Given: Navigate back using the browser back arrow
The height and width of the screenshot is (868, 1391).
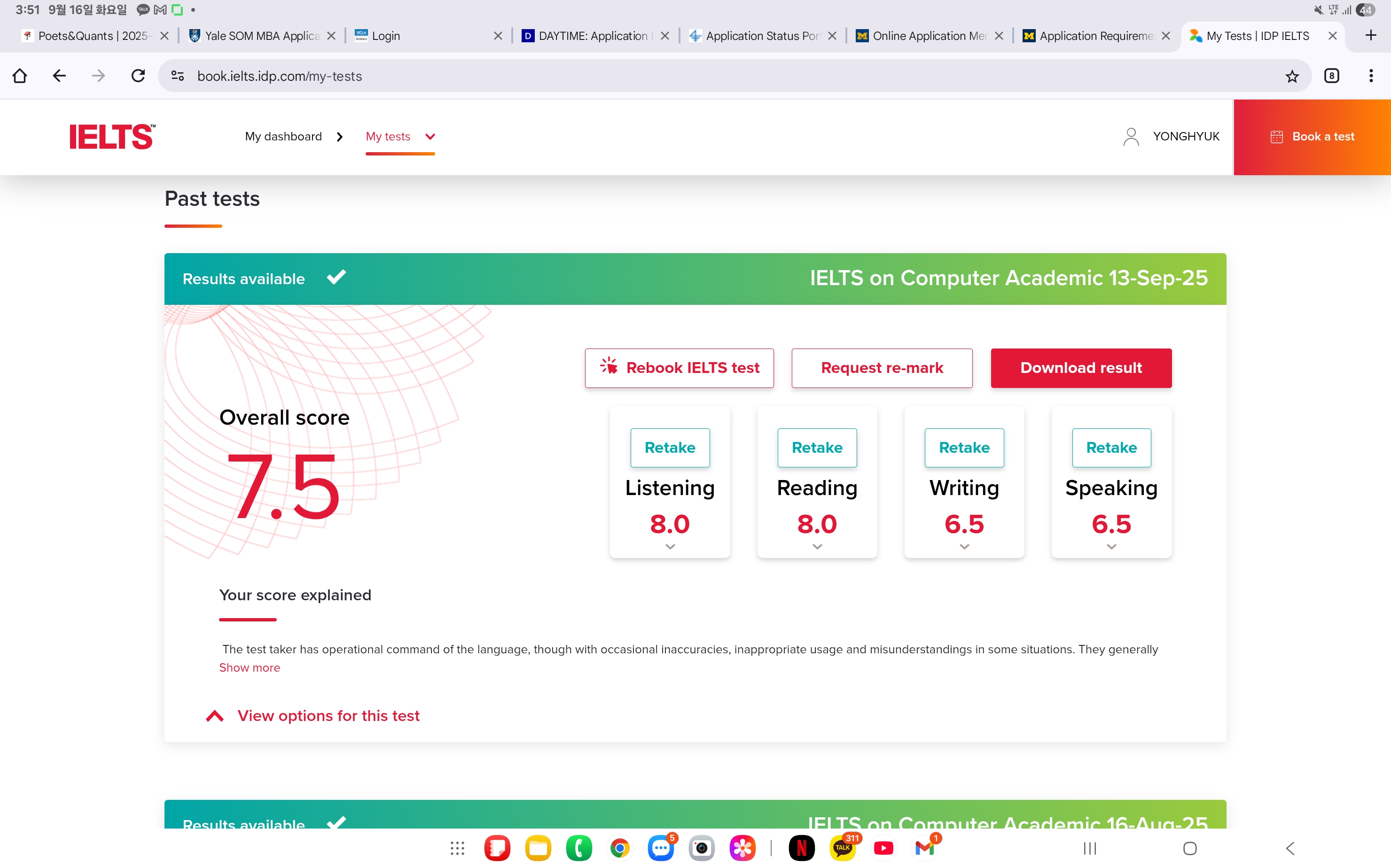Looking at the screenshot, I should (59, 75).
